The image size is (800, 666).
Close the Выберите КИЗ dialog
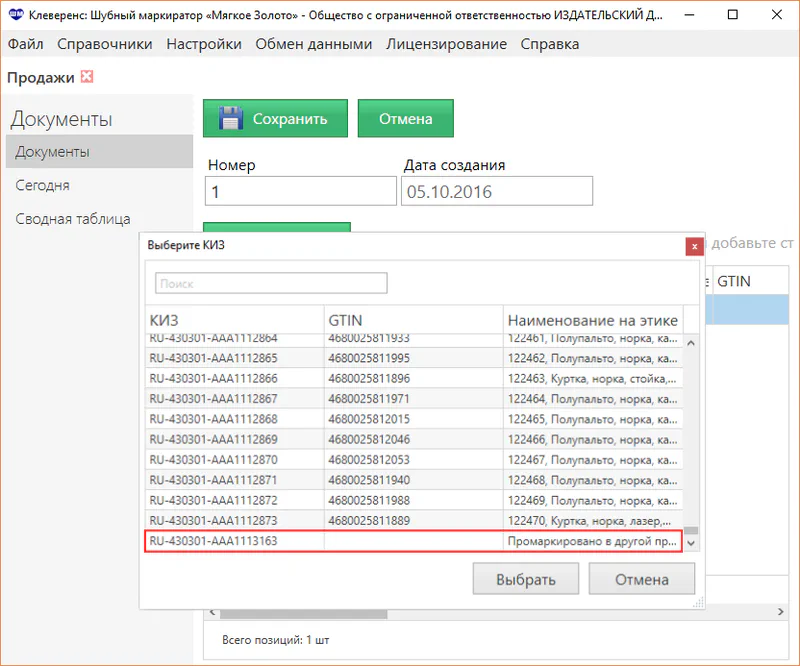tap(692, 246)
